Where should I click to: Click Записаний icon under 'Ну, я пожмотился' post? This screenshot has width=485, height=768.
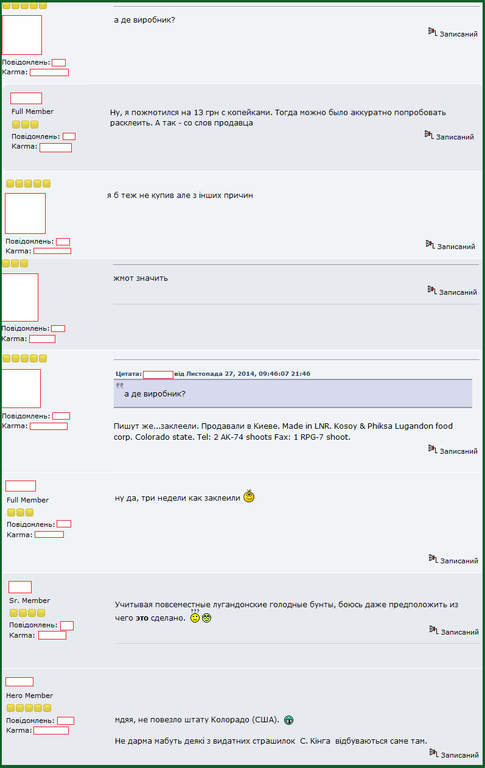point(429,135)
